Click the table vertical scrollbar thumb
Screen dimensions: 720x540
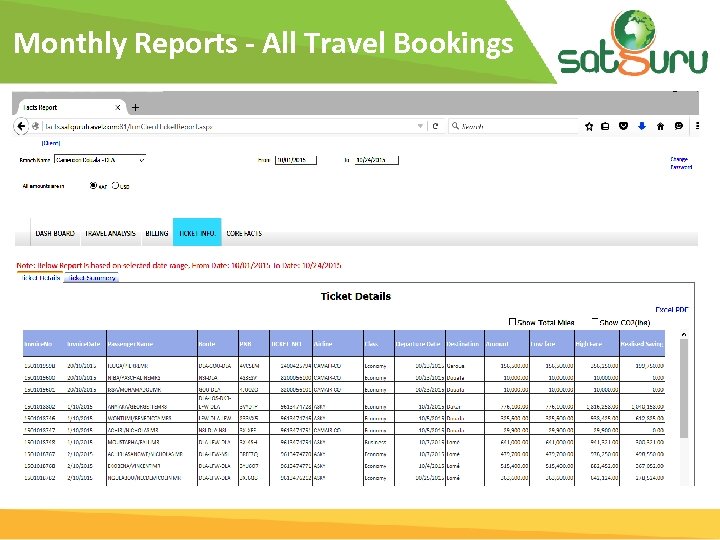684,388
